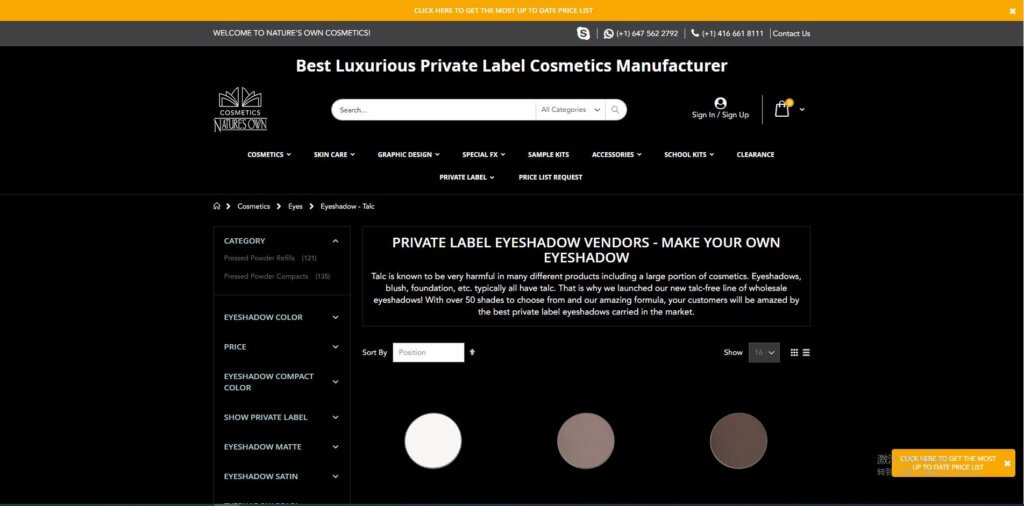Click the top banner price list link

(x=504, y=10)
